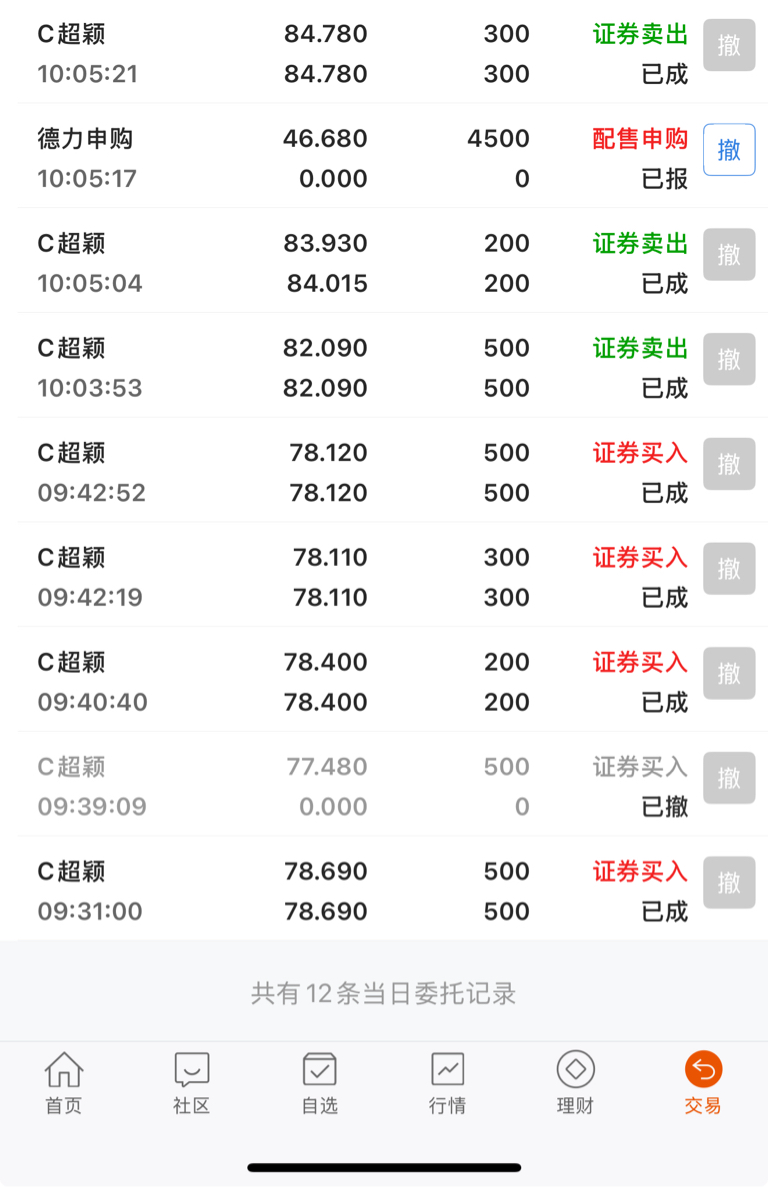768x1187 pixels.
Task: Tap the 行情 market chart icon
Action: [x=447, y=1083]
